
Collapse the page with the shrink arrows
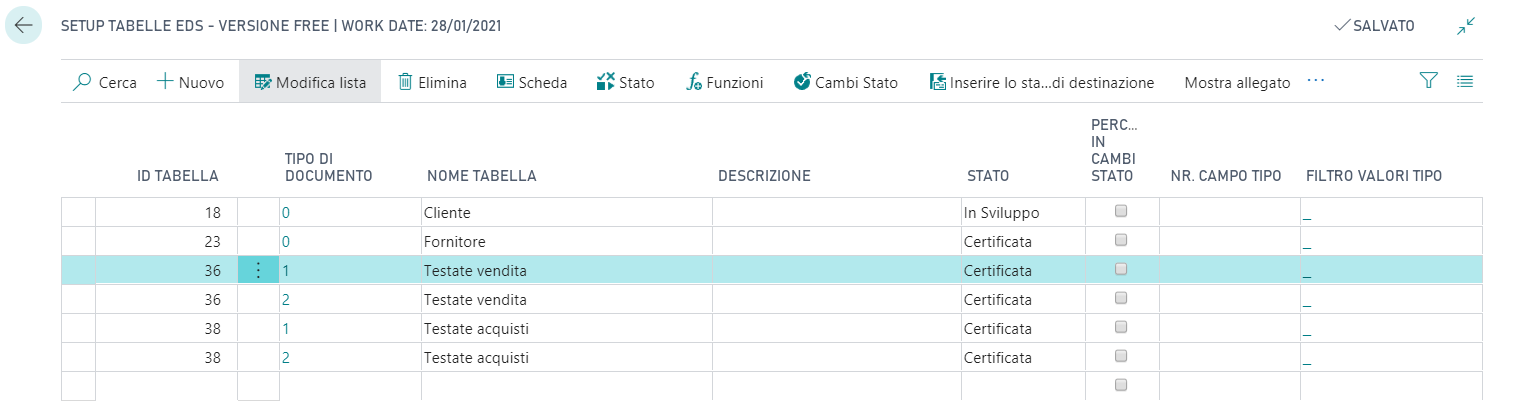[1466, 27]
